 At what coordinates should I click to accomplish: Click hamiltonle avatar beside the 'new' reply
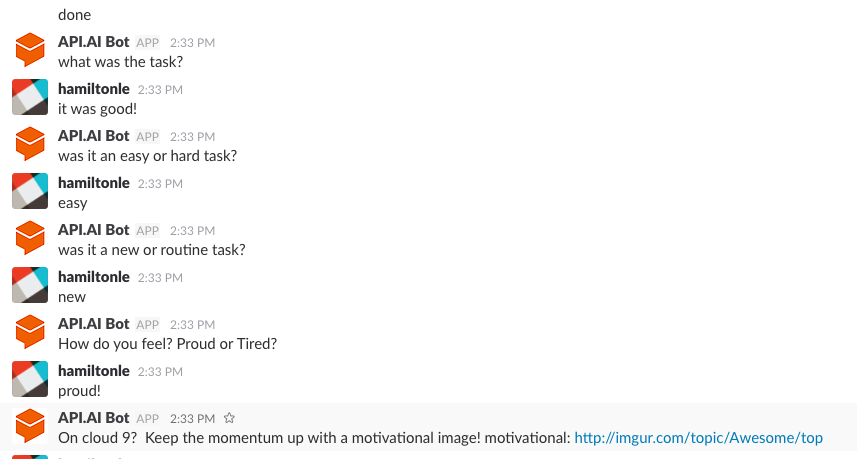pyautogui.click(x=30, y=285)
